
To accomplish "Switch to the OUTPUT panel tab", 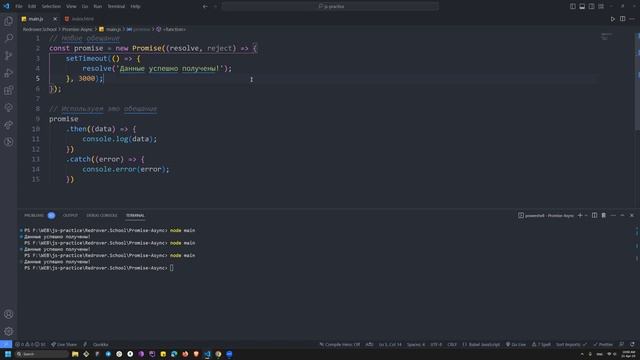I will point(70,216).
